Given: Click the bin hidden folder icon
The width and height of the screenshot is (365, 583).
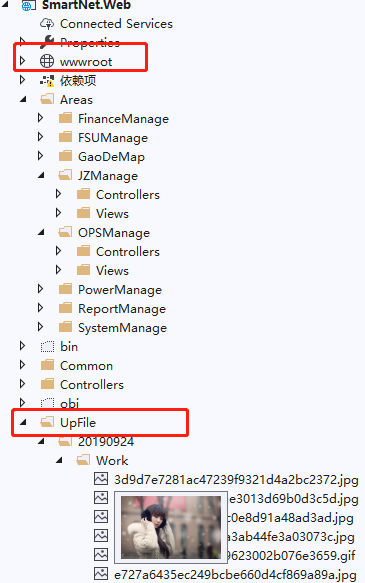Looking at the screenshot, I should (47, 347).
